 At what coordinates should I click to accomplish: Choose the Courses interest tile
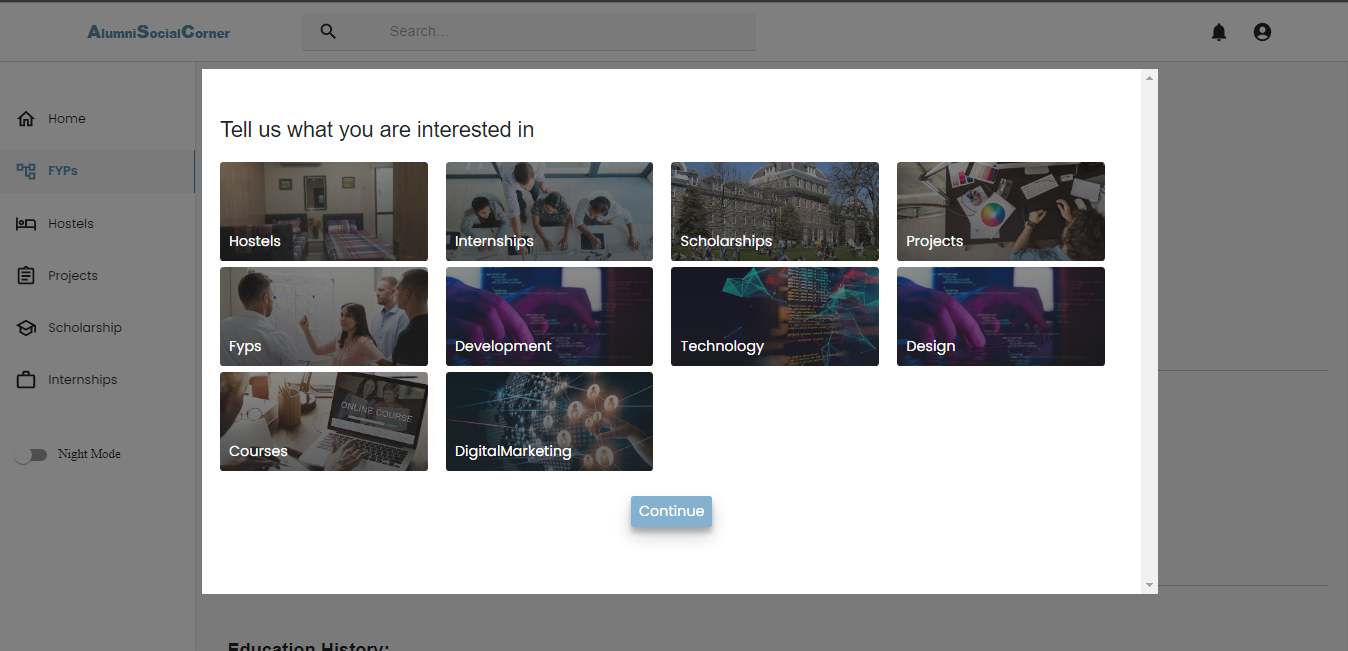(323, 421)
